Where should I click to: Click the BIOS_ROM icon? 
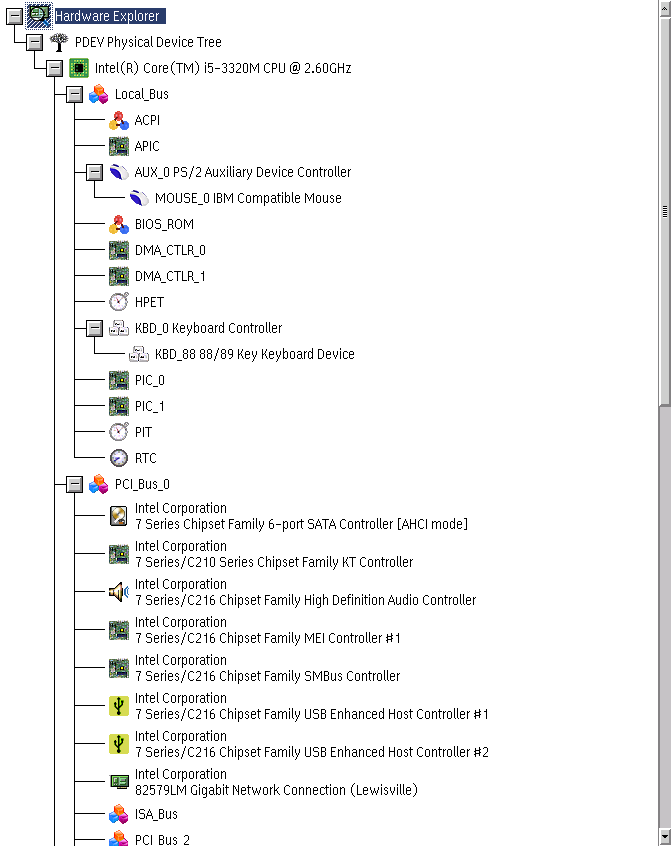(x=119, y=224)
